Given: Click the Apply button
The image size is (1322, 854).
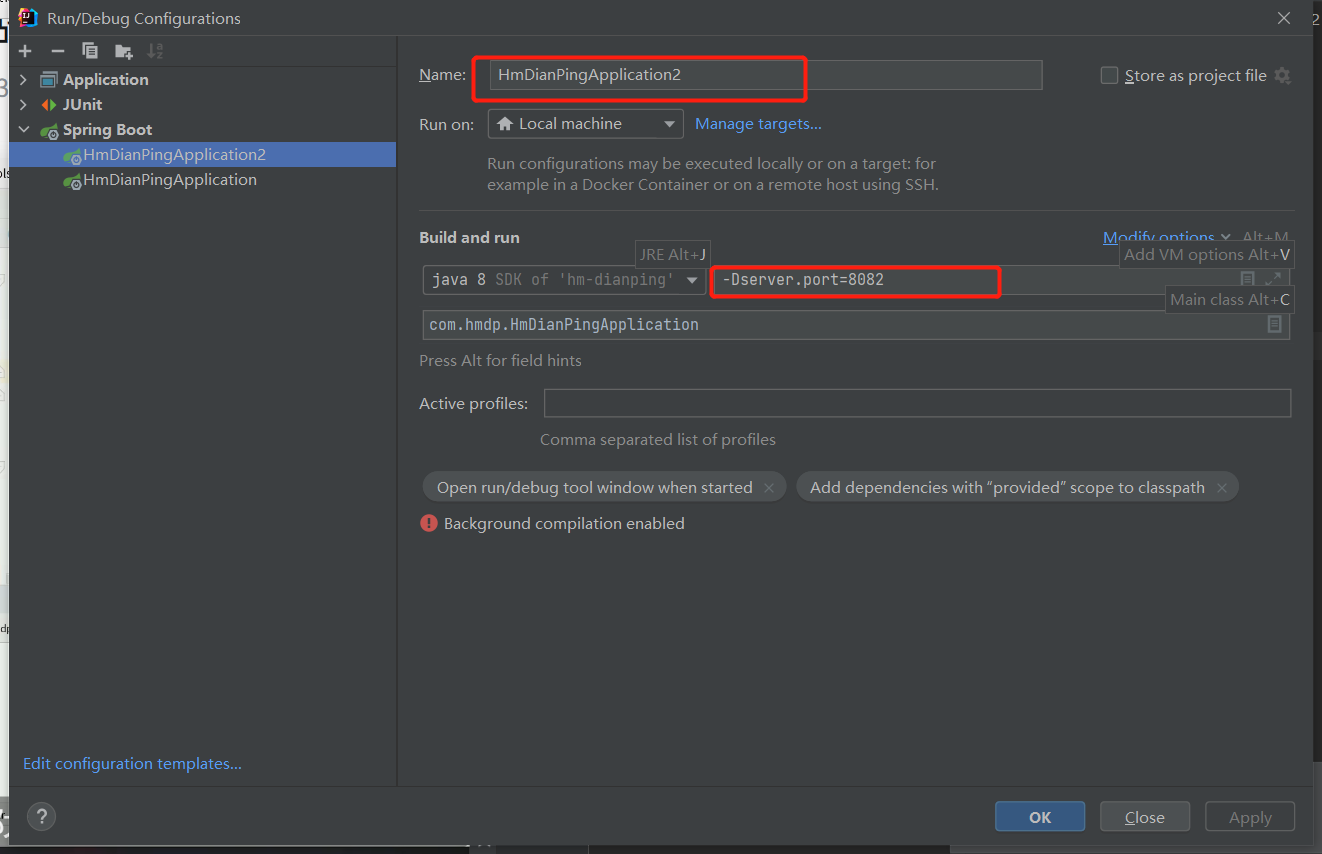Looking at the screenshot, I should tap(1250, 817).
